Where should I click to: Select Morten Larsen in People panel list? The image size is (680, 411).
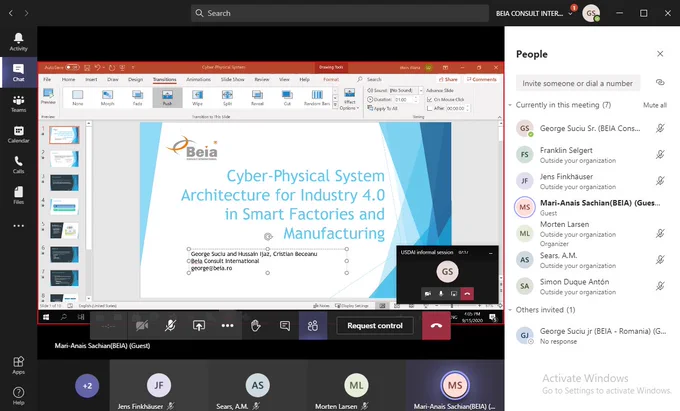pos(591,234)
